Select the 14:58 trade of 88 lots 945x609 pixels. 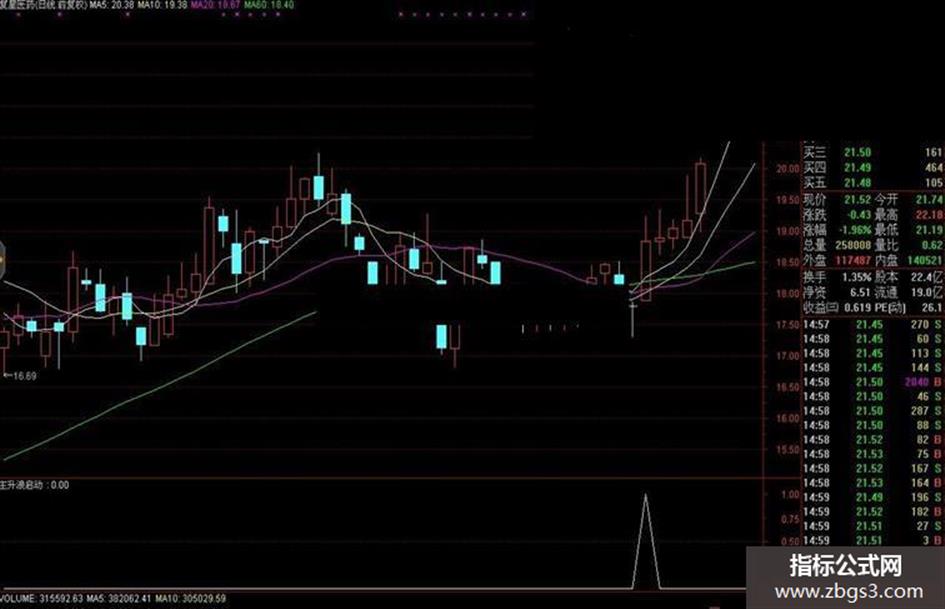(873, 426)
